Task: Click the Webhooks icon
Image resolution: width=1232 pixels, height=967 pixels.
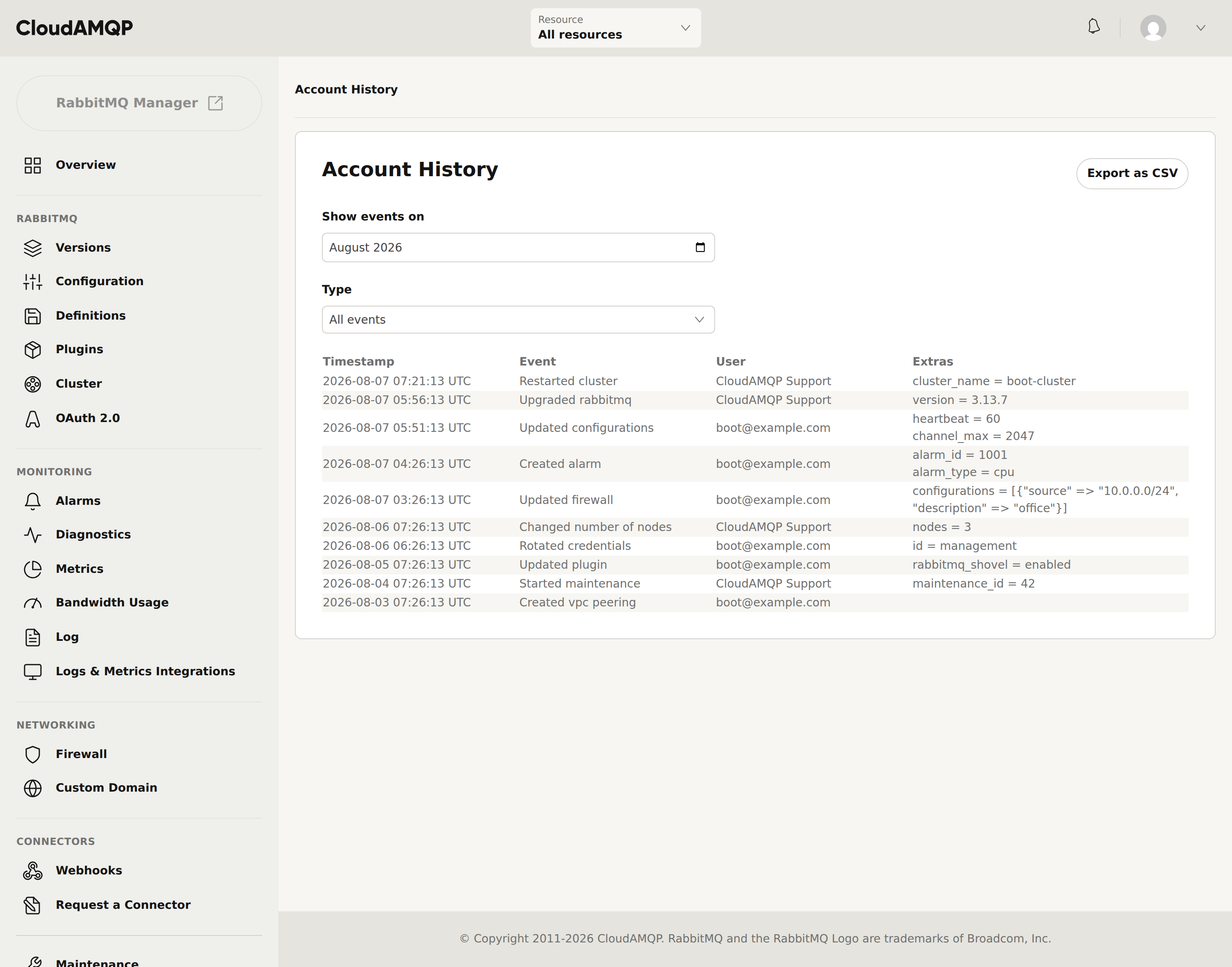Action: (33, 871)
